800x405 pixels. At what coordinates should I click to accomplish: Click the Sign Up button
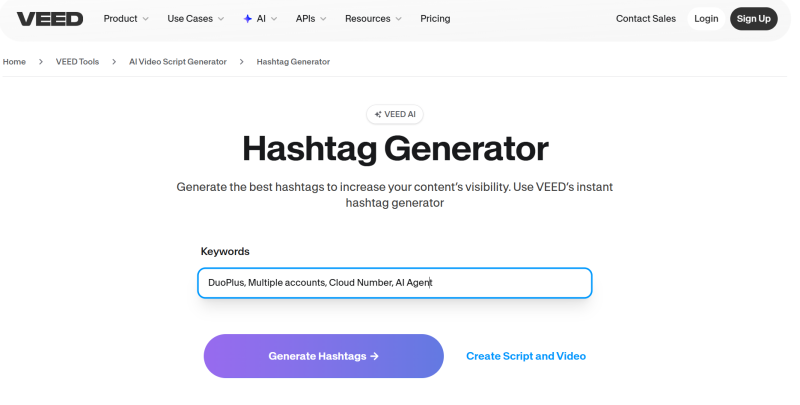coord(754,19)
